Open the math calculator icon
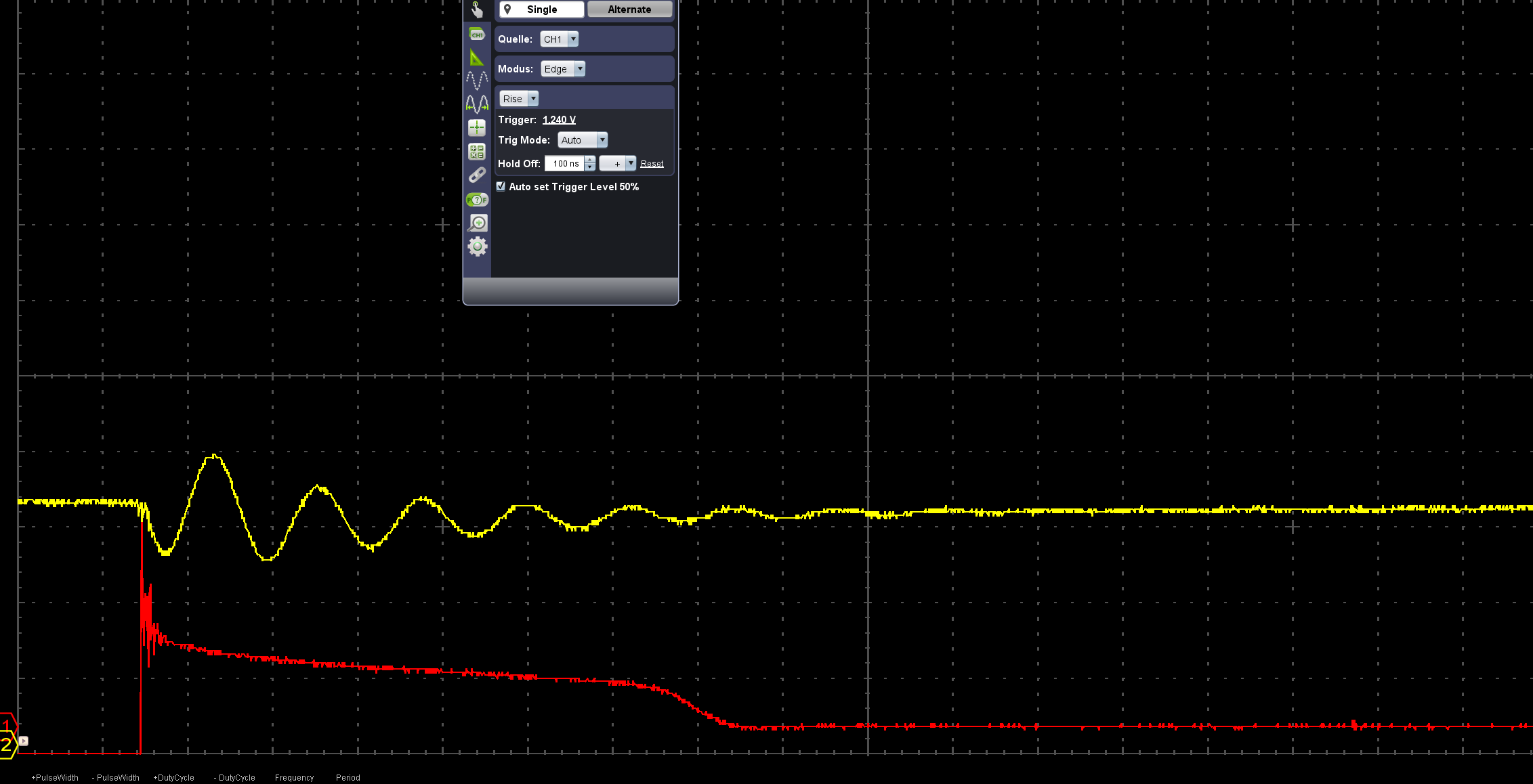Image resolution: width=1533 pixels, height=784 pixels. pos(477,152)
